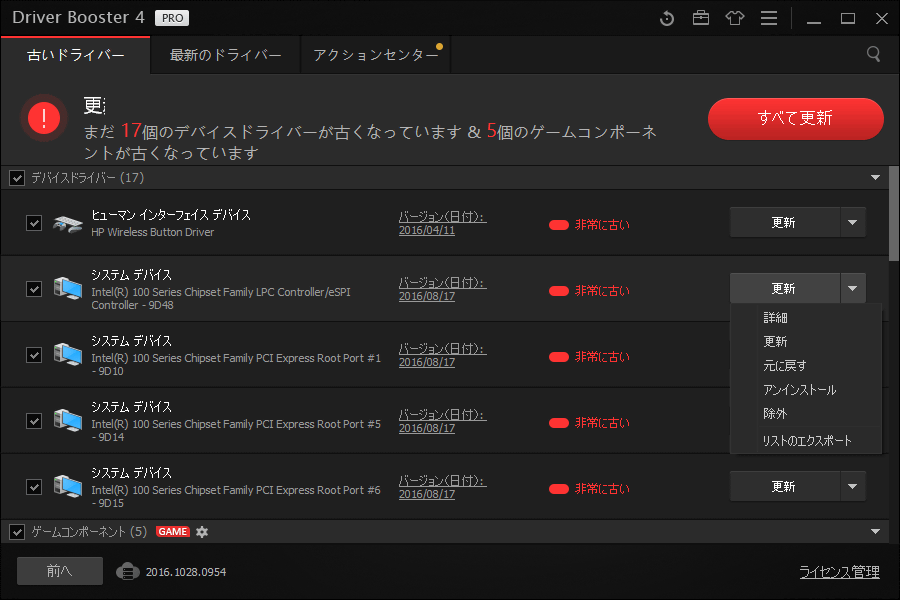This screenshot has width=900, height=600.
Task: Uncheck the HP Wireless Button Driver checkbox
Action: point(34,223)
